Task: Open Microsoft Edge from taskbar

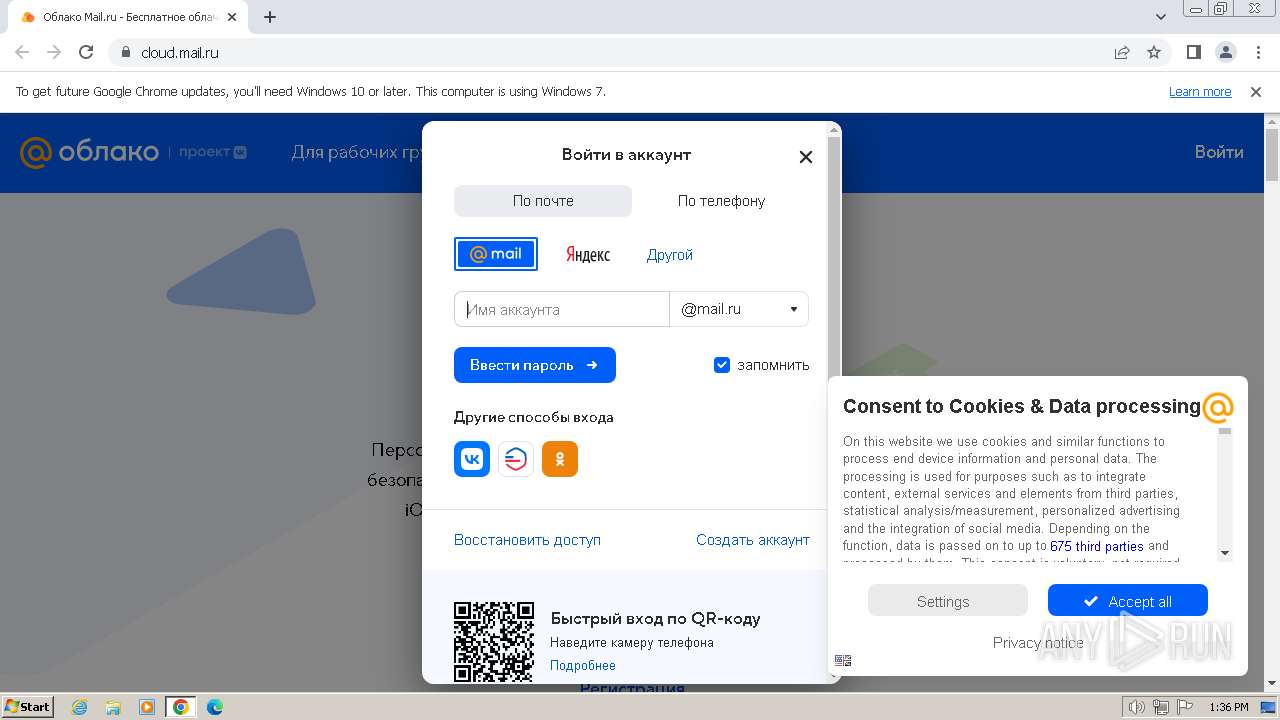Action: tap(215, 707)
